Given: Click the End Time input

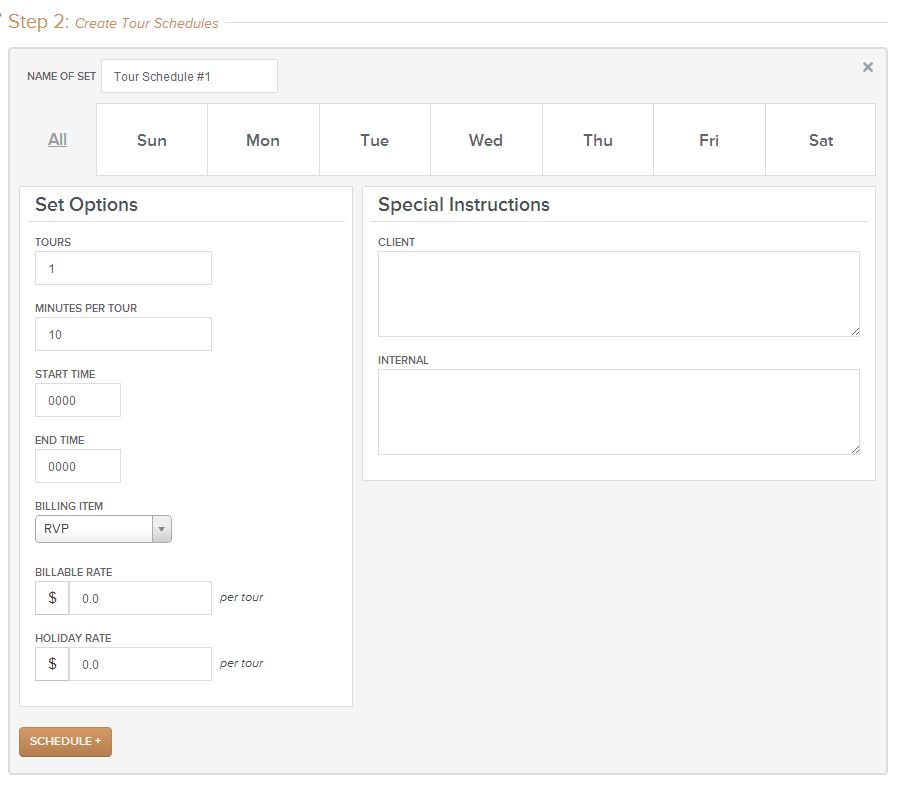Looking at the screenshot, I should click(78, 466).
